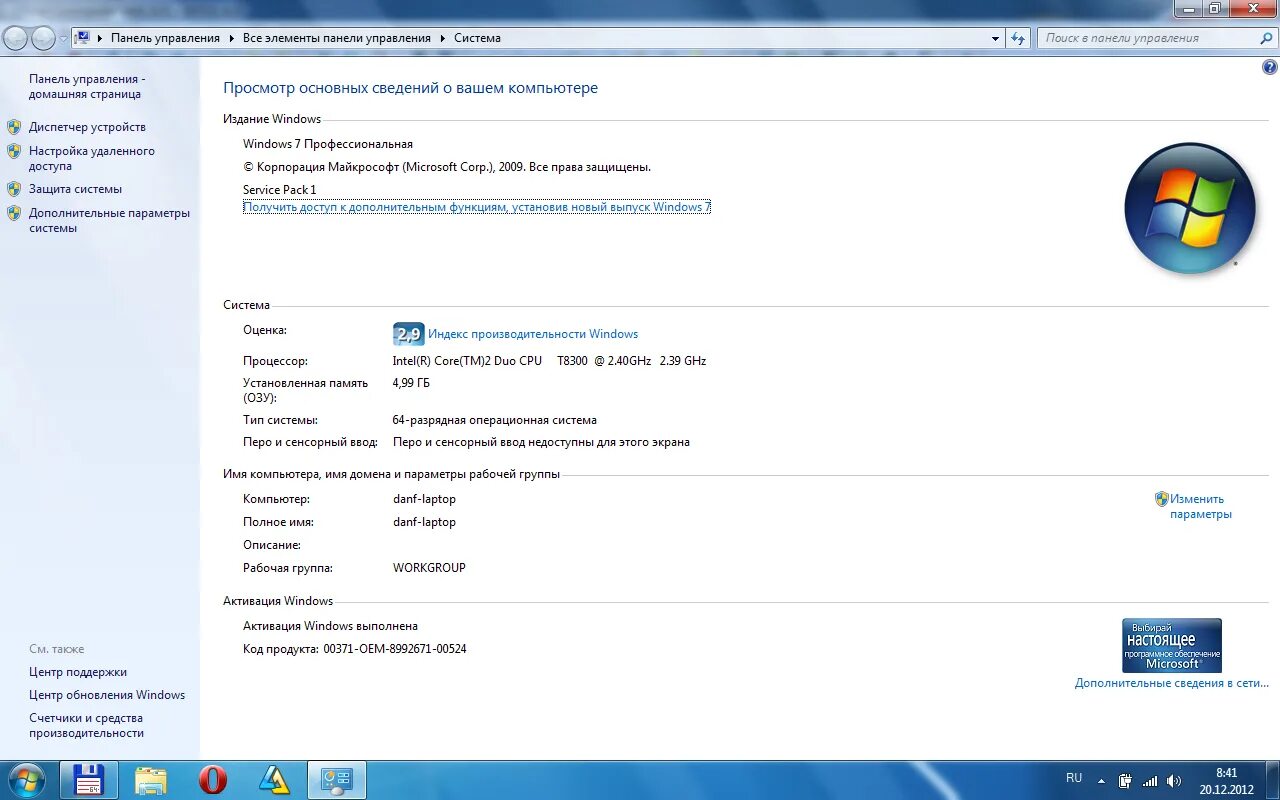Open the address bar history dropdown arrow
This screenshot has width=1280, height=800.
point(995,38)
